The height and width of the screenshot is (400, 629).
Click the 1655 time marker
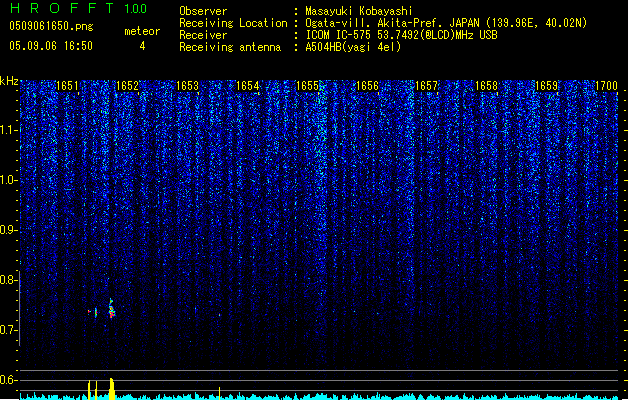(307, 85)
